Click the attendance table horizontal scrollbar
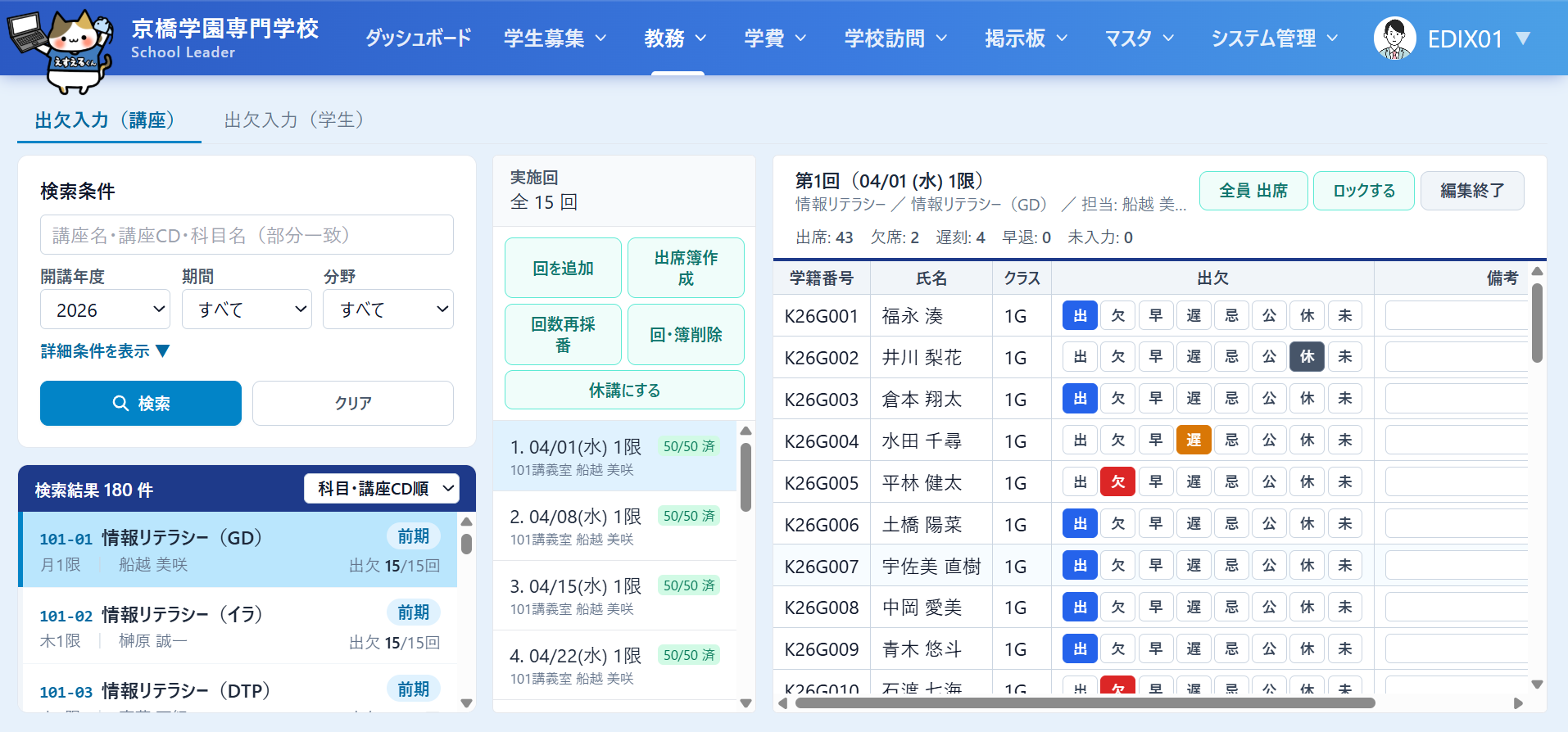The height and width of the screenshot is (732, 1568). (1085, 703)
